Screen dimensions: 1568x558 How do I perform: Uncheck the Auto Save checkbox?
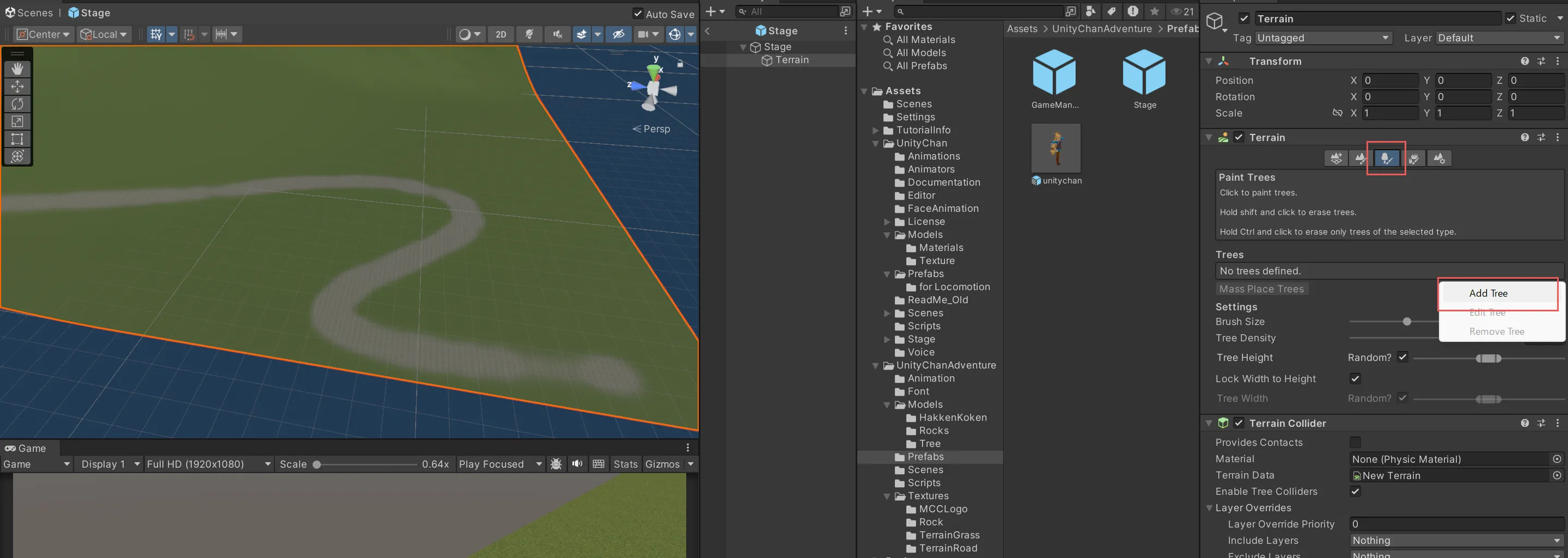coord(637,14)
